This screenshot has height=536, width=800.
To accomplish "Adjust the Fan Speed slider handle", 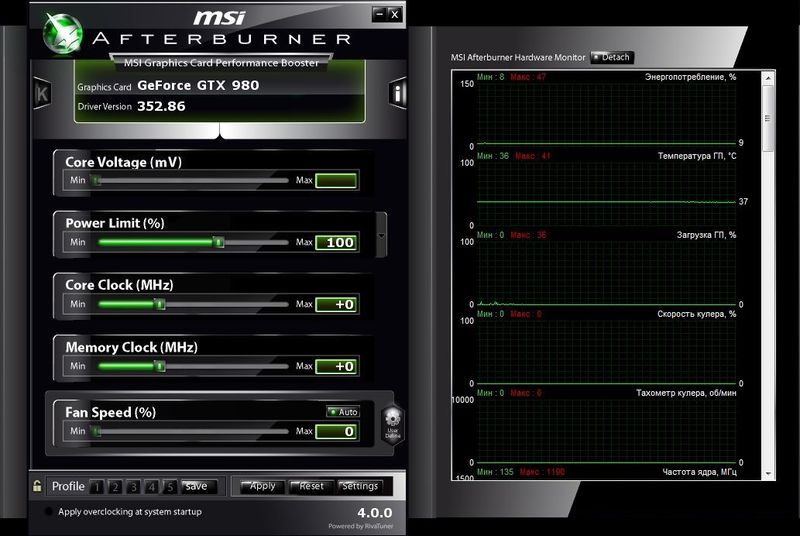I will (x=96, y=431).
